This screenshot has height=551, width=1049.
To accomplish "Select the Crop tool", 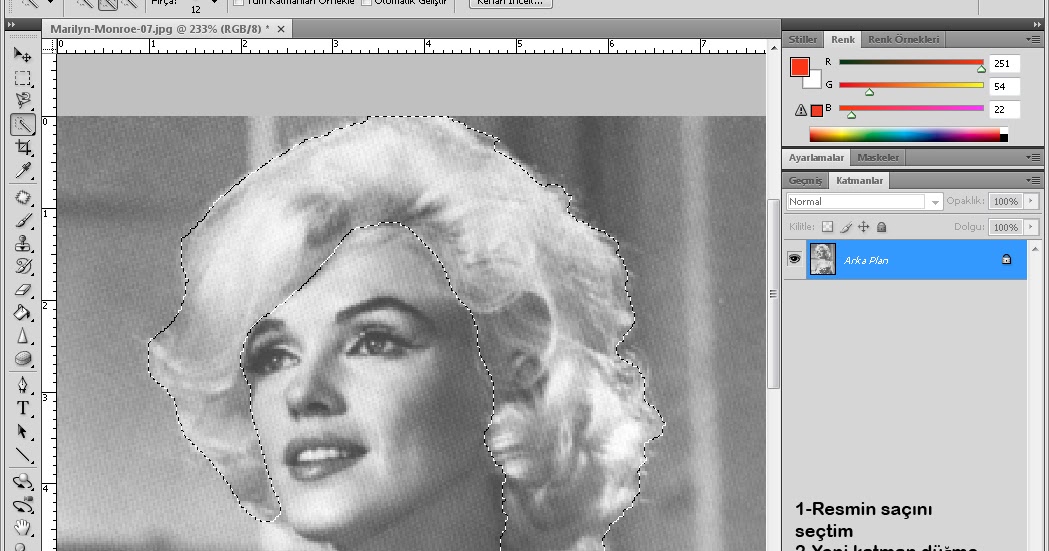I will click(x=23, y=148).
